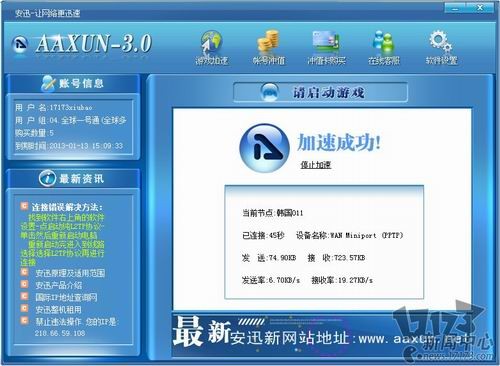Click bullet icon beside 安迅整机租用
This screenshot has height=366, width=500.
[x=24, y=308]
